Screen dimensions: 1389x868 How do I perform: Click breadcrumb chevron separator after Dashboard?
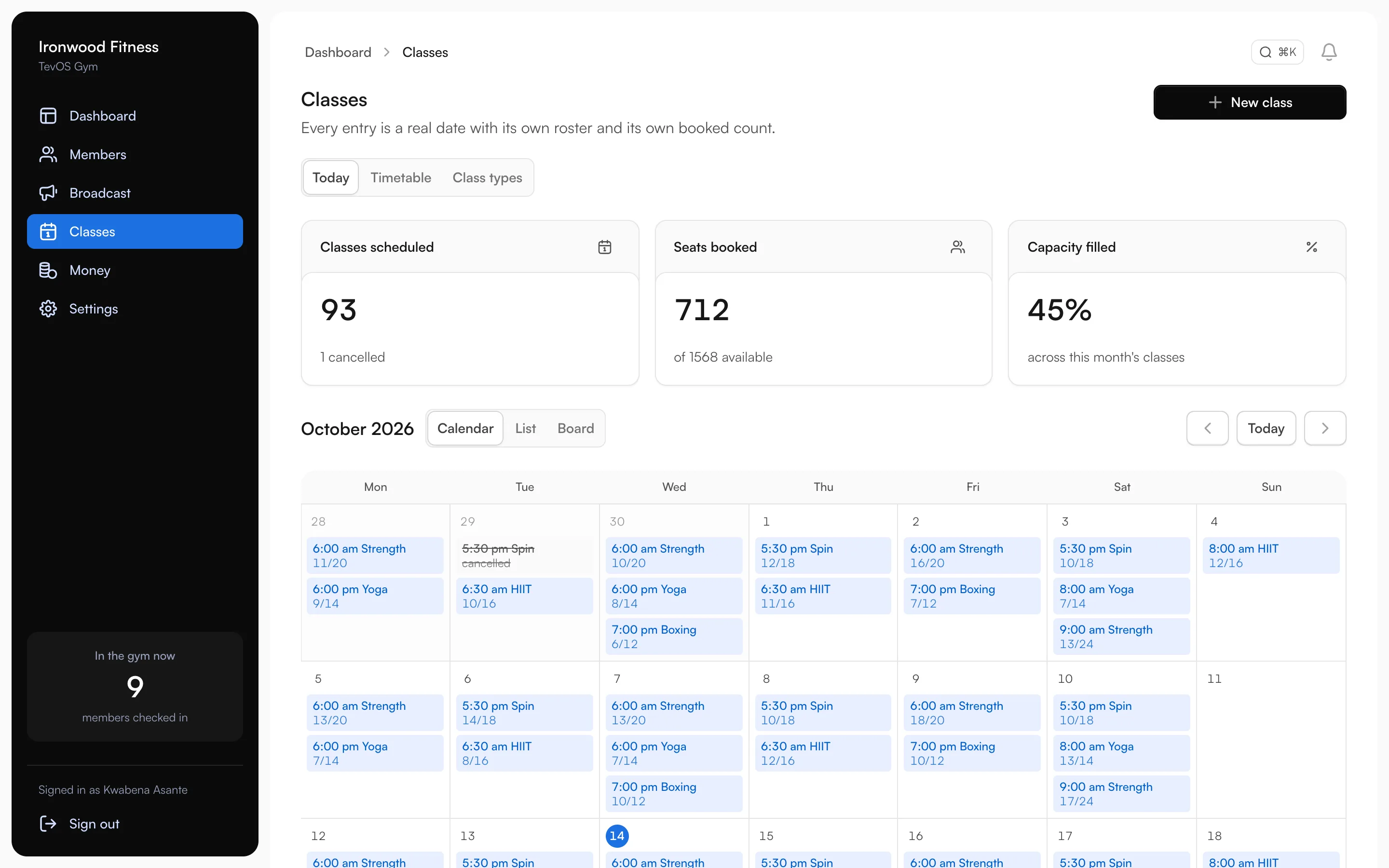(387, 52)
